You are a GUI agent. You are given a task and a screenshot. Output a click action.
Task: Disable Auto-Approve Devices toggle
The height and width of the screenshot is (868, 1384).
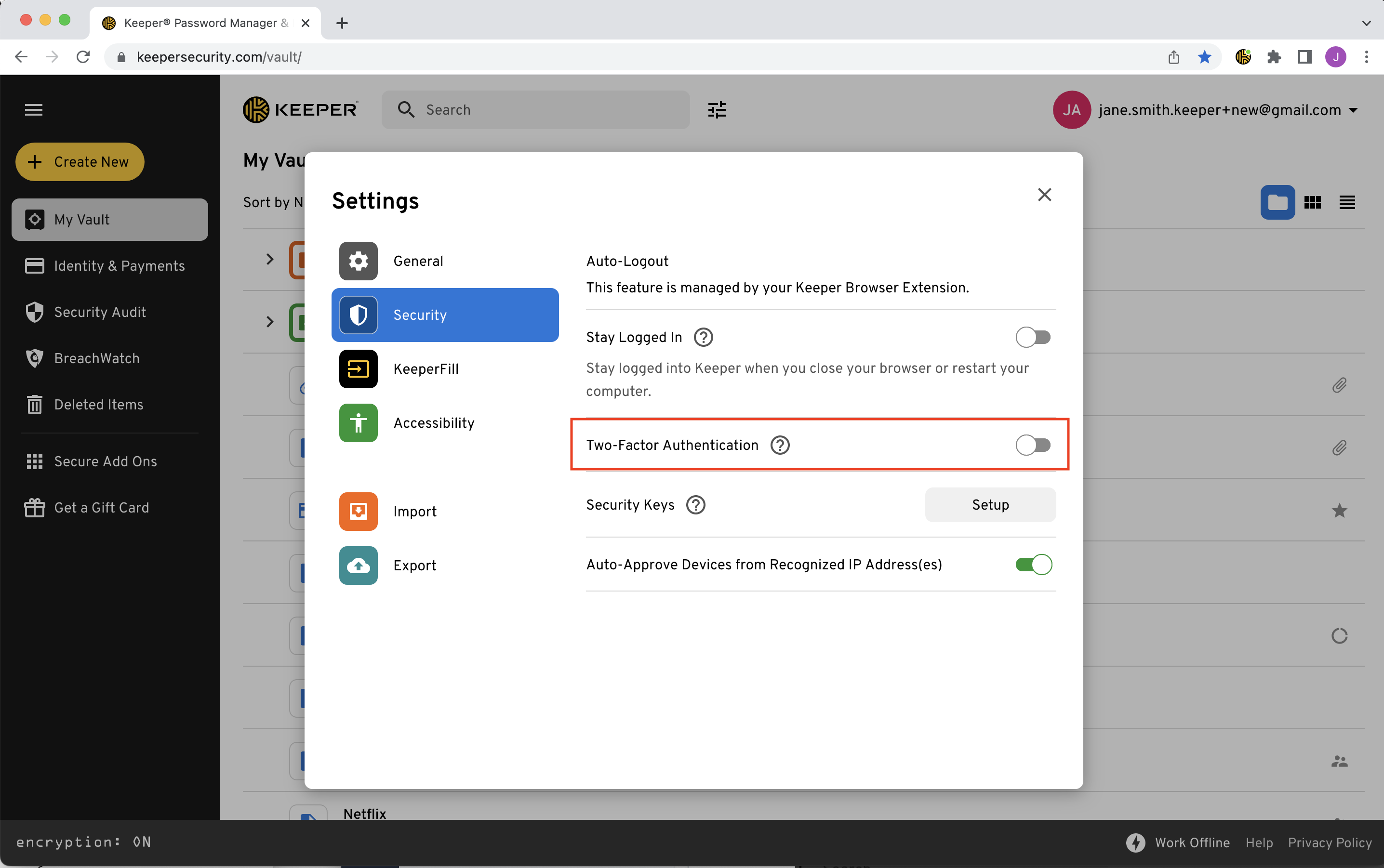coord(1033,565)
